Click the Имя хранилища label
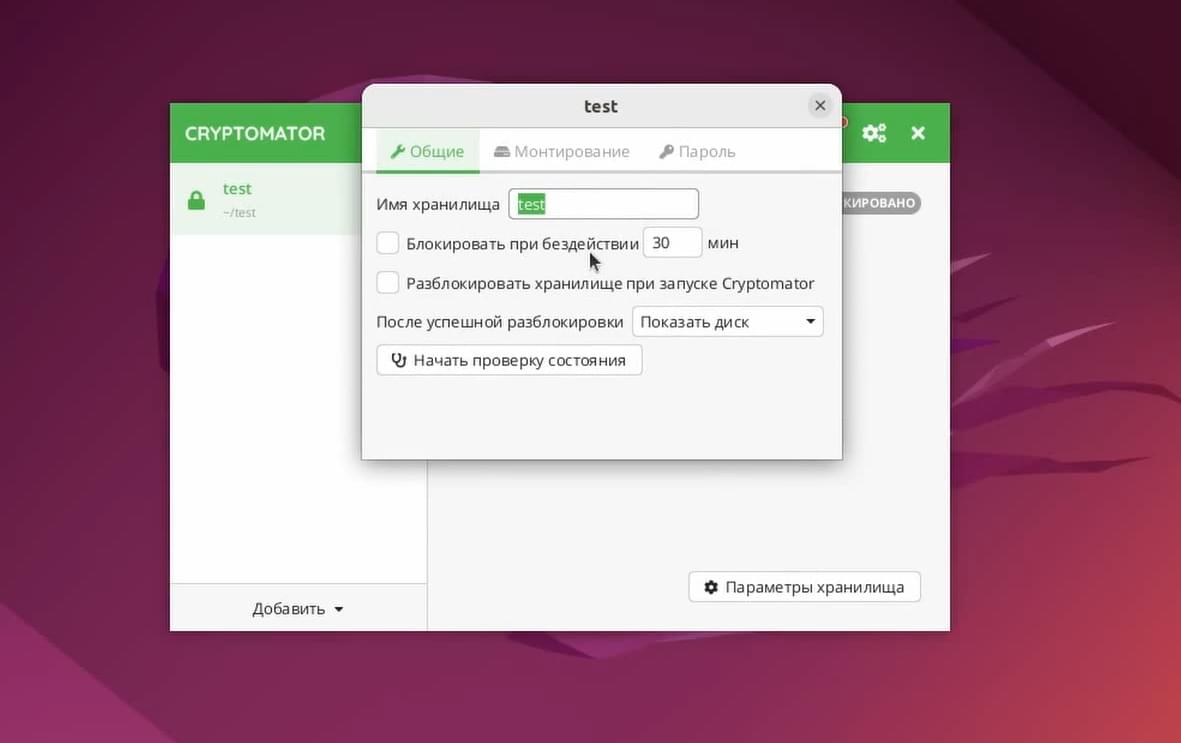 point(438,204)
